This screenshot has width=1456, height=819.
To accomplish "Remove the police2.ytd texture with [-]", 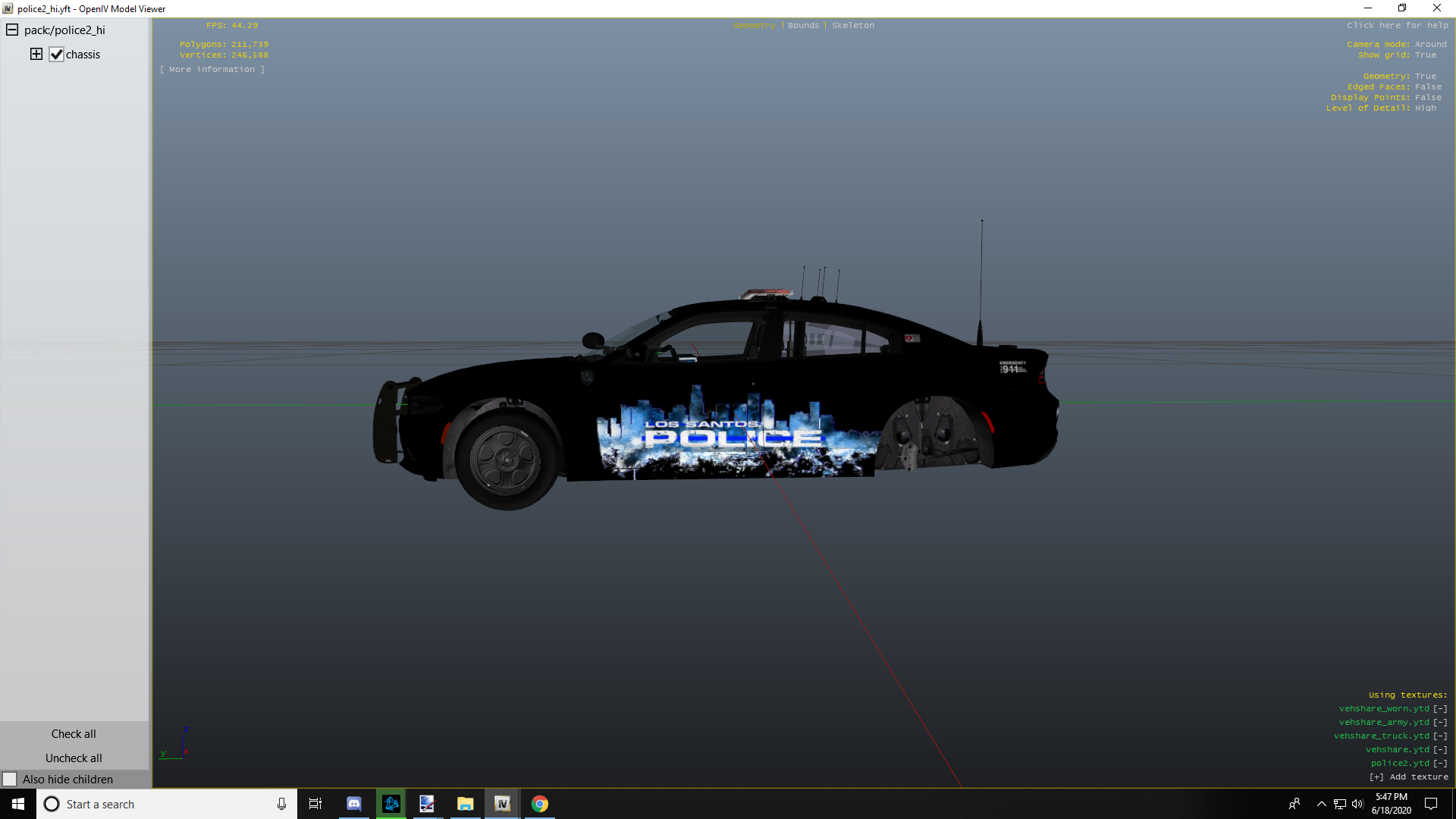I will click(1440, 764).
